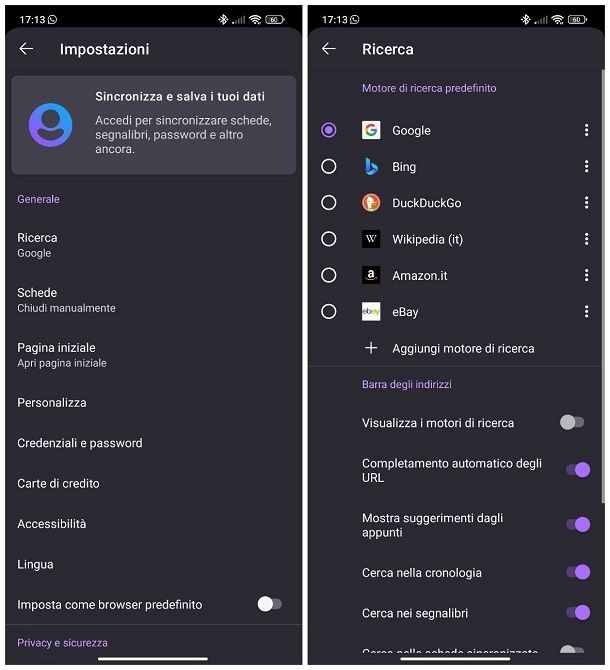Screen dimensions: 610x670
Task: Open Pagina iniziale settings entry
Action: [62, 354]
